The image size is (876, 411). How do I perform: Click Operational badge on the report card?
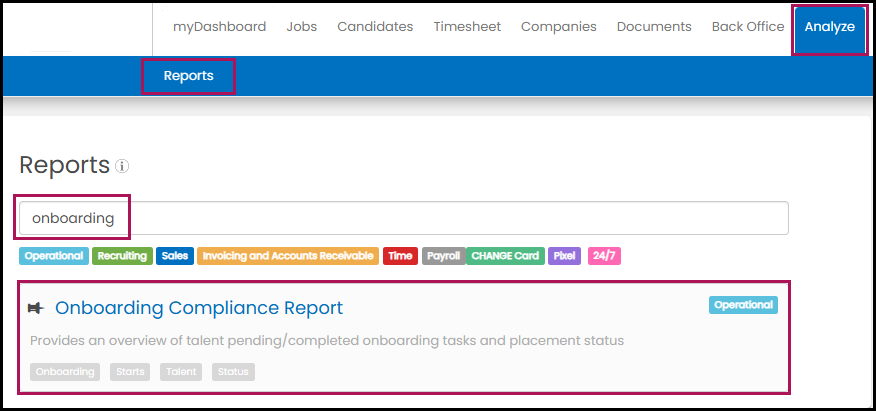pos(743,305)
